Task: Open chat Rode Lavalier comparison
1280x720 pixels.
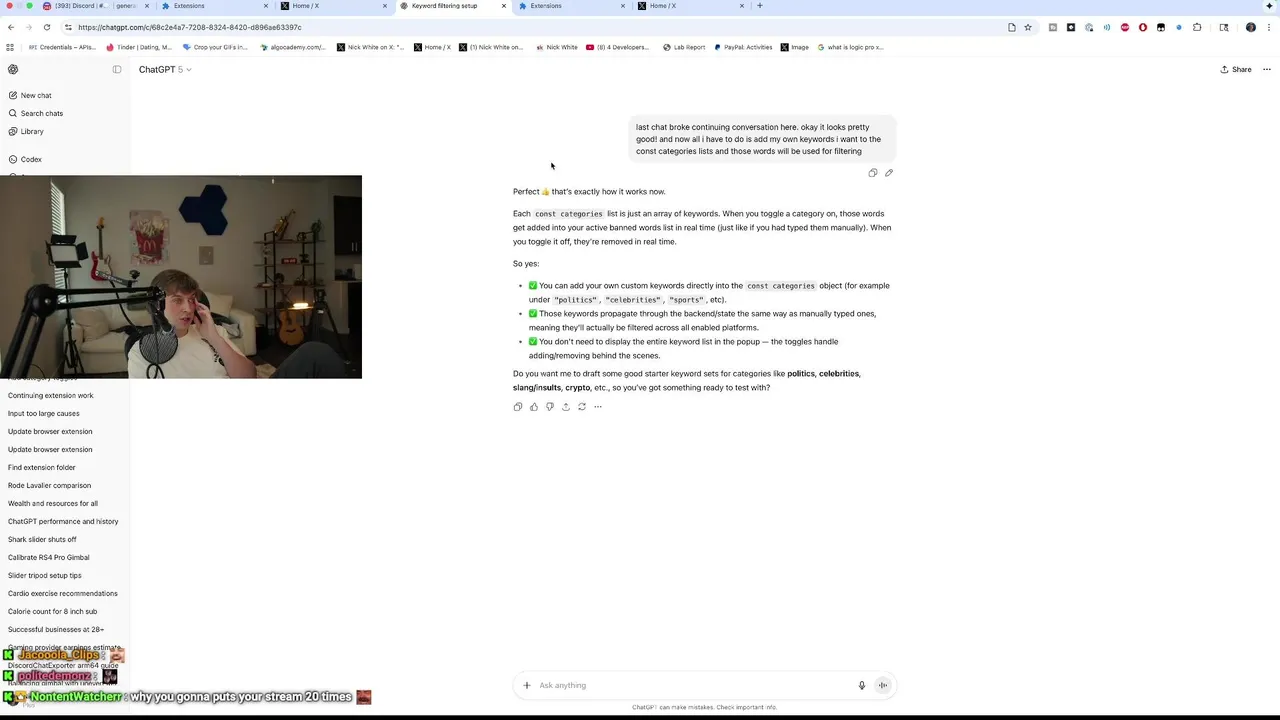Action: [50, 485]
